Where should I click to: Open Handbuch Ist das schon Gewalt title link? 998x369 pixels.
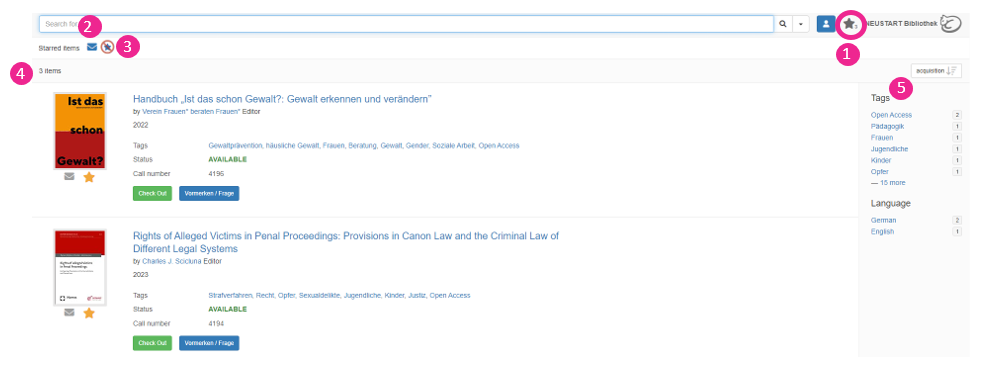(x=283, y=99)
